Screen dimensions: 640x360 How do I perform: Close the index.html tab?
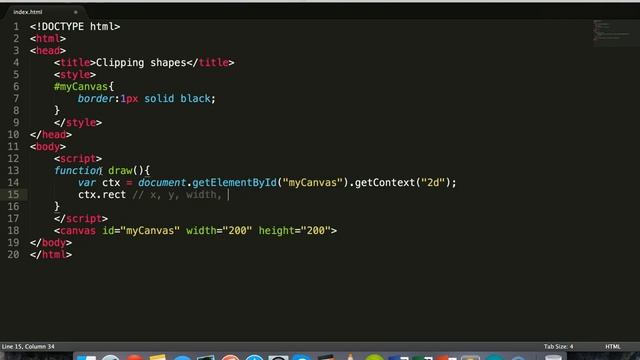[x=76, y=12]
